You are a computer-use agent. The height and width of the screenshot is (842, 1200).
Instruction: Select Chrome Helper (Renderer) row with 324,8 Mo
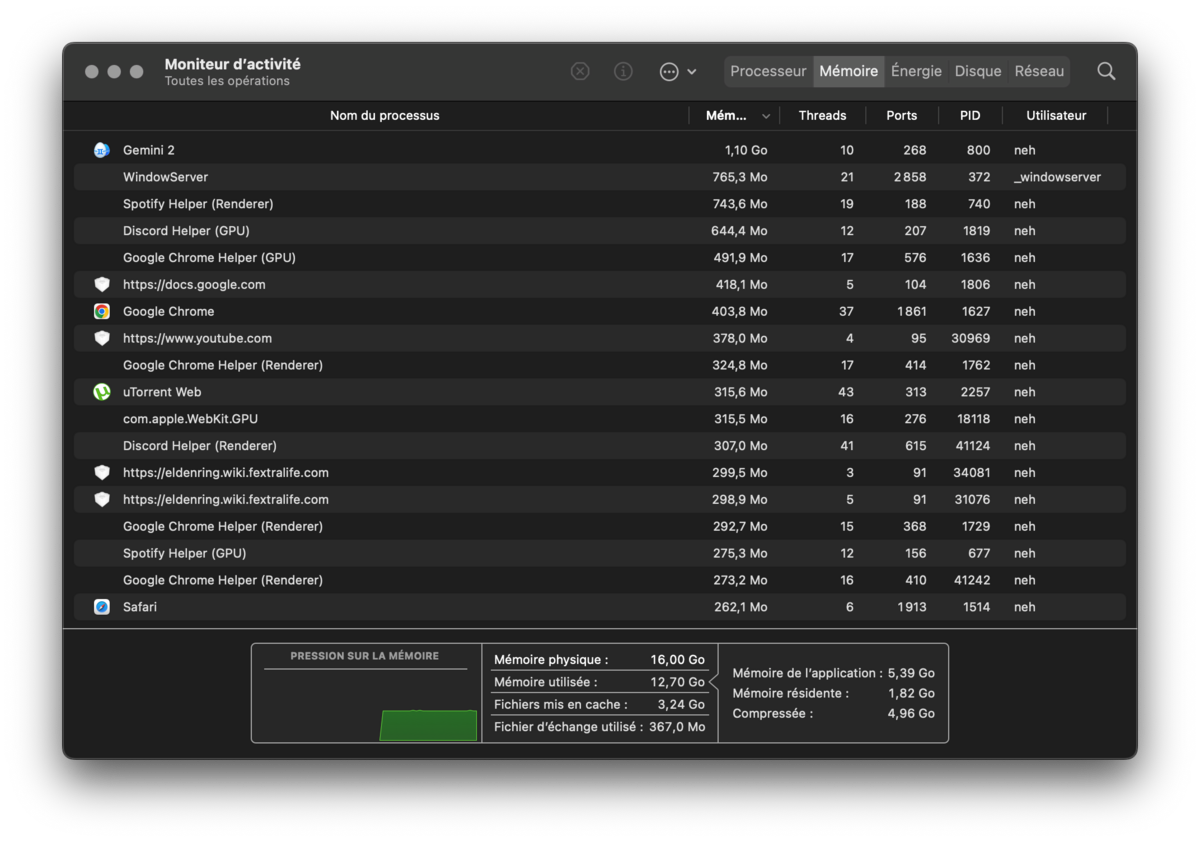600,365
